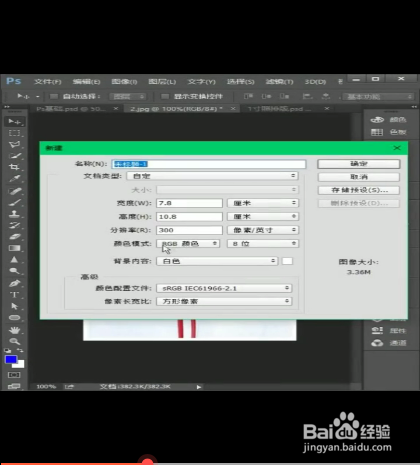
Task: Select the Path Selection tool
Action: (14, 306)
